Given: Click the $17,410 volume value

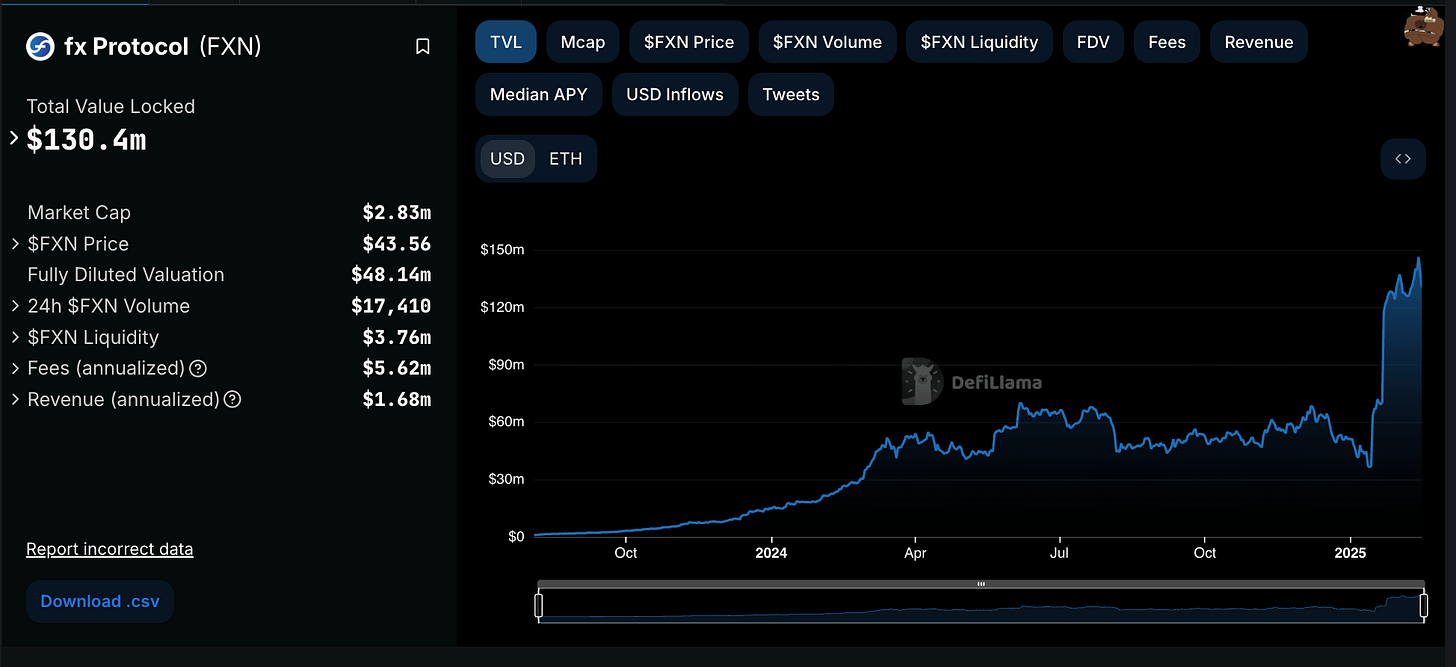Looking at the screenshot, I should [x=391, y=306].
